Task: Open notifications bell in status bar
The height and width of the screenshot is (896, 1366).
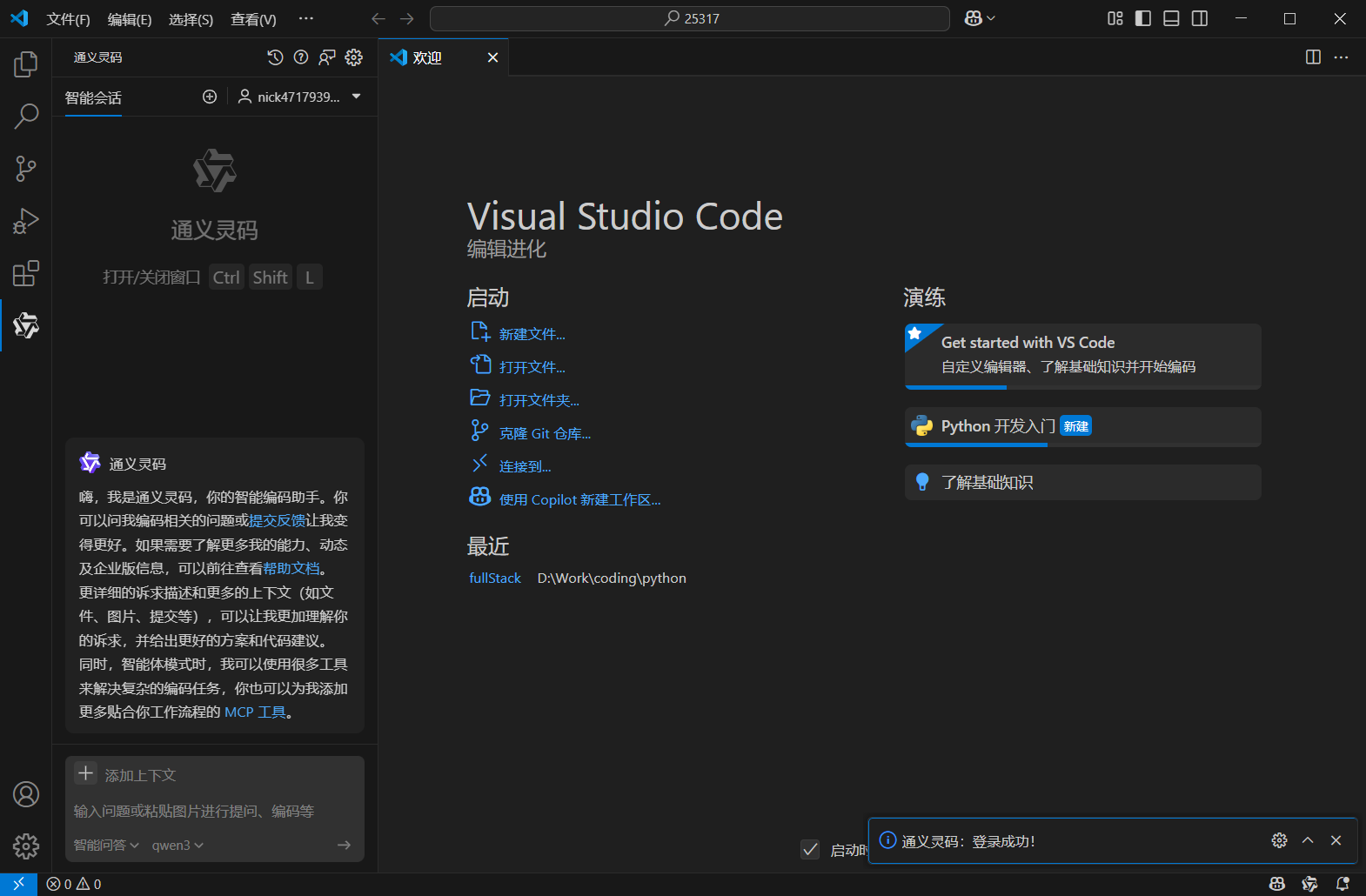Action: [1343, 884]
